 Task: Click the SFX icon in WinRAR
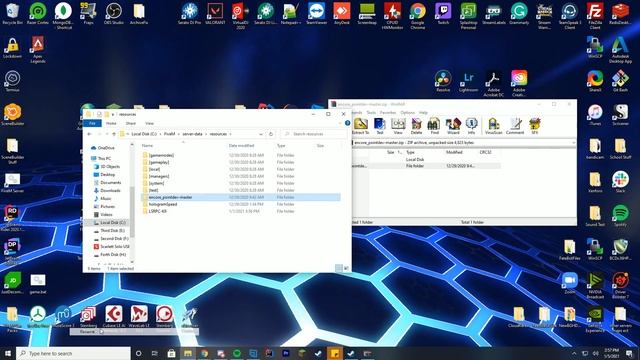[x=535, y=126]
